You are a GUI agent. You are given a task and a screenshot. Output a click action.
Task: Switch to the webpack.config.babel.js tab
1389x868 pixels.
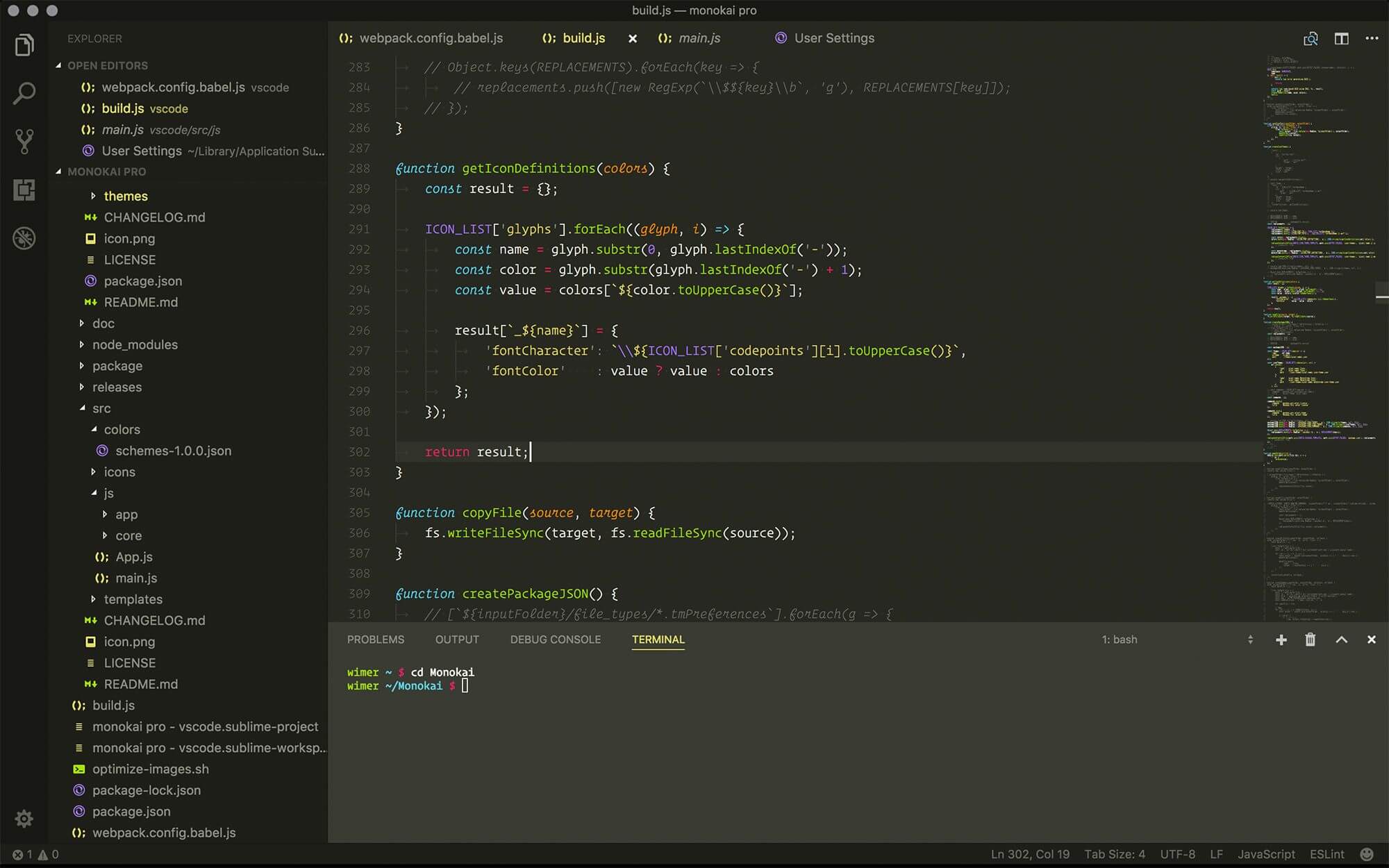431,38
